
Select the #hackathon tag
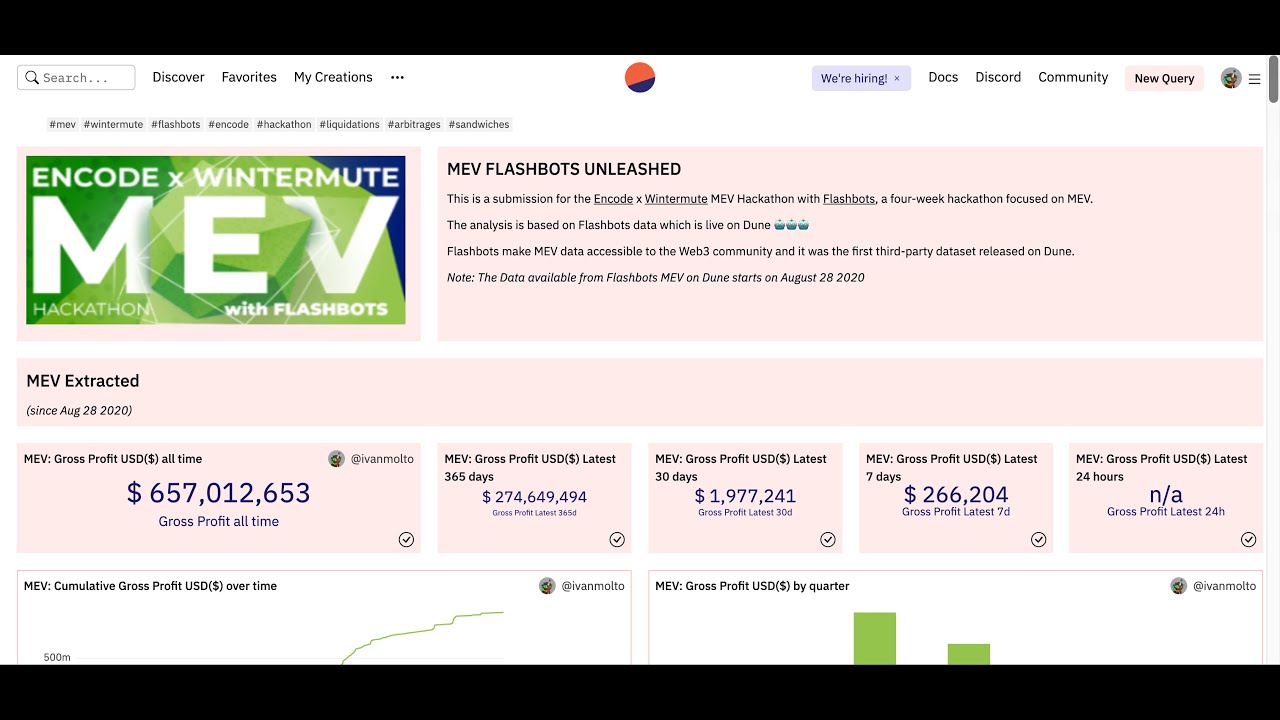coord(284,124)
